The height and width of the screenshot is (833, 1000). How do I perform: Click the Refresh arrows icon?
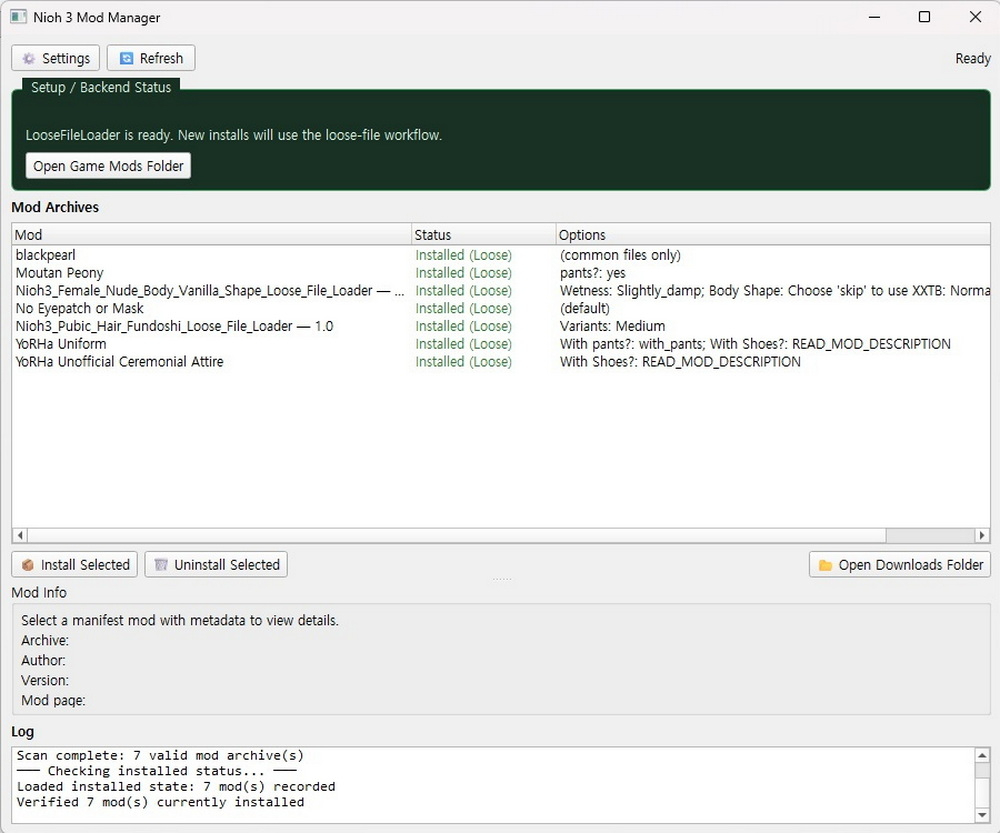pos(126,59)
